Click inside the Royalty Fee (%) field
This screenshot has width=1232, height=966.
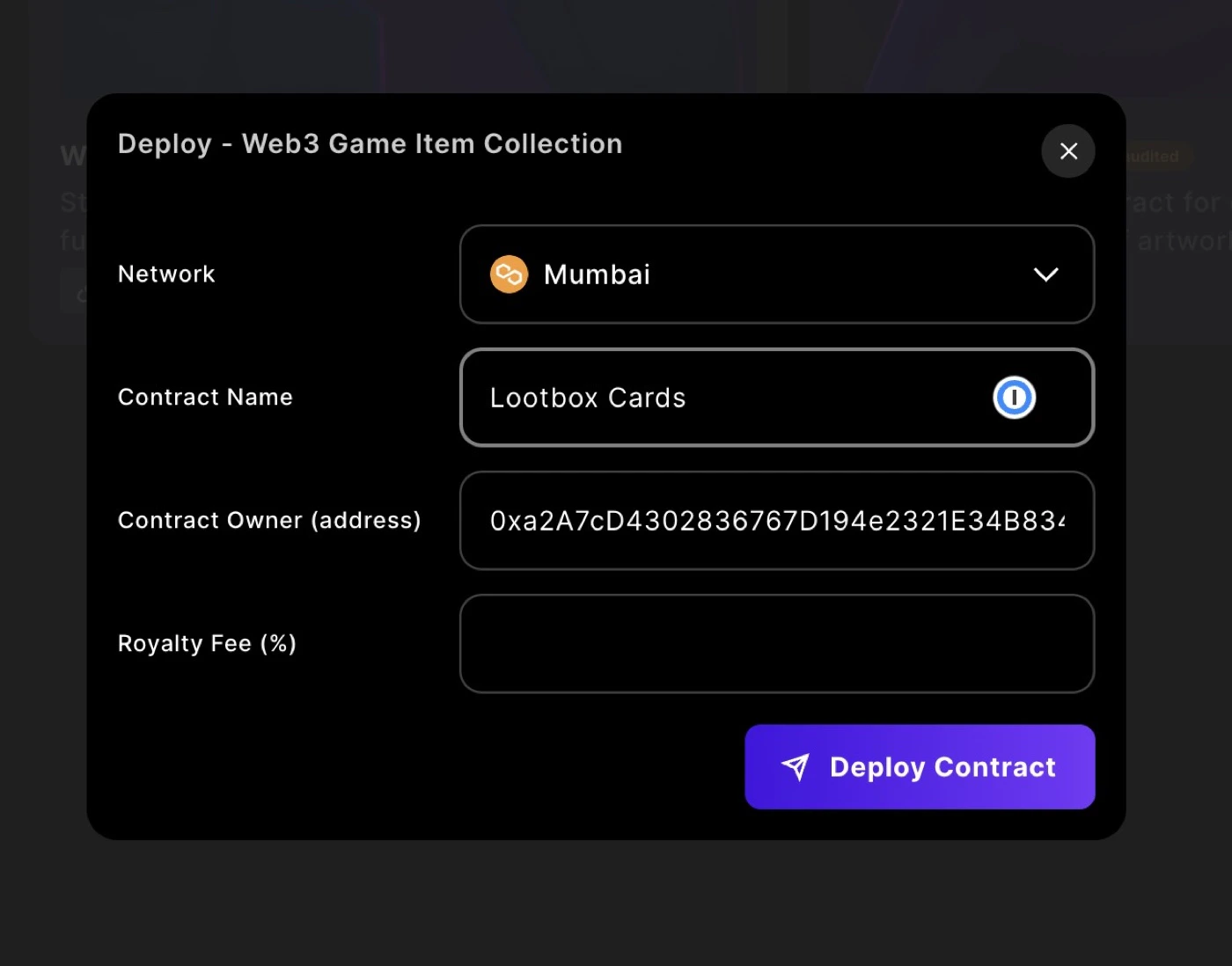[776, 643]
